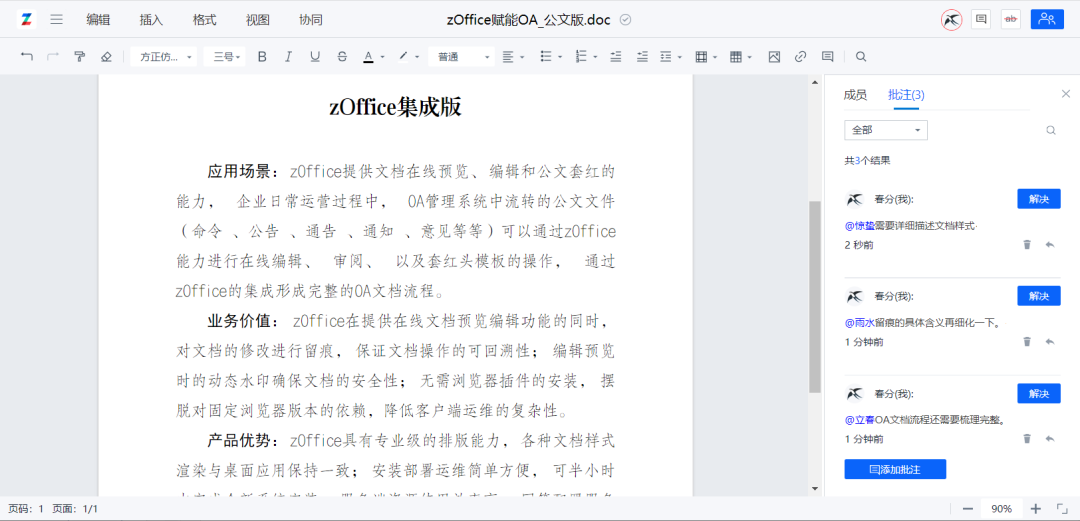Zoom in with the plus button
The height and width of the screenshot is (521, 1080).
[x=1036, y=509]
